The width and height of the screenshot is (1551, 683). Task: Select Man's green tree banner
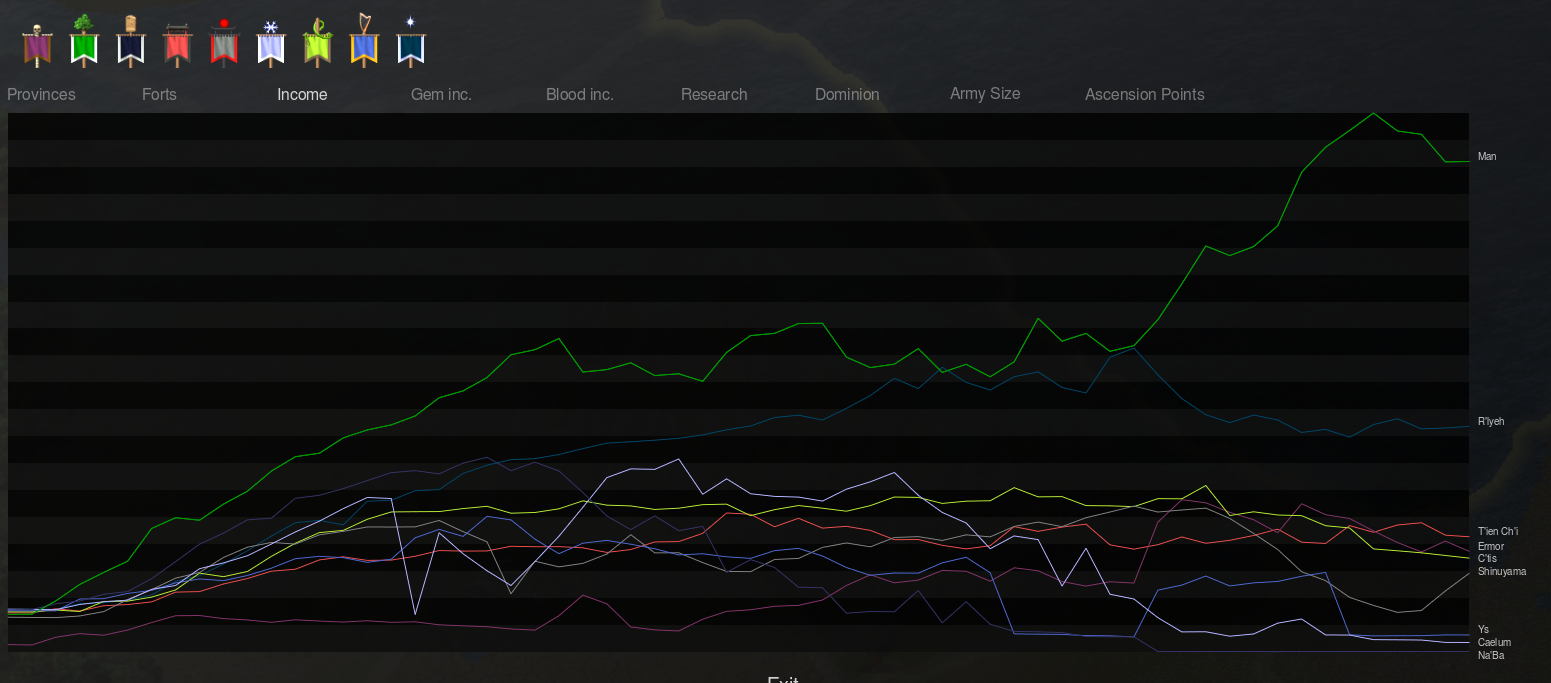[84, 42]
